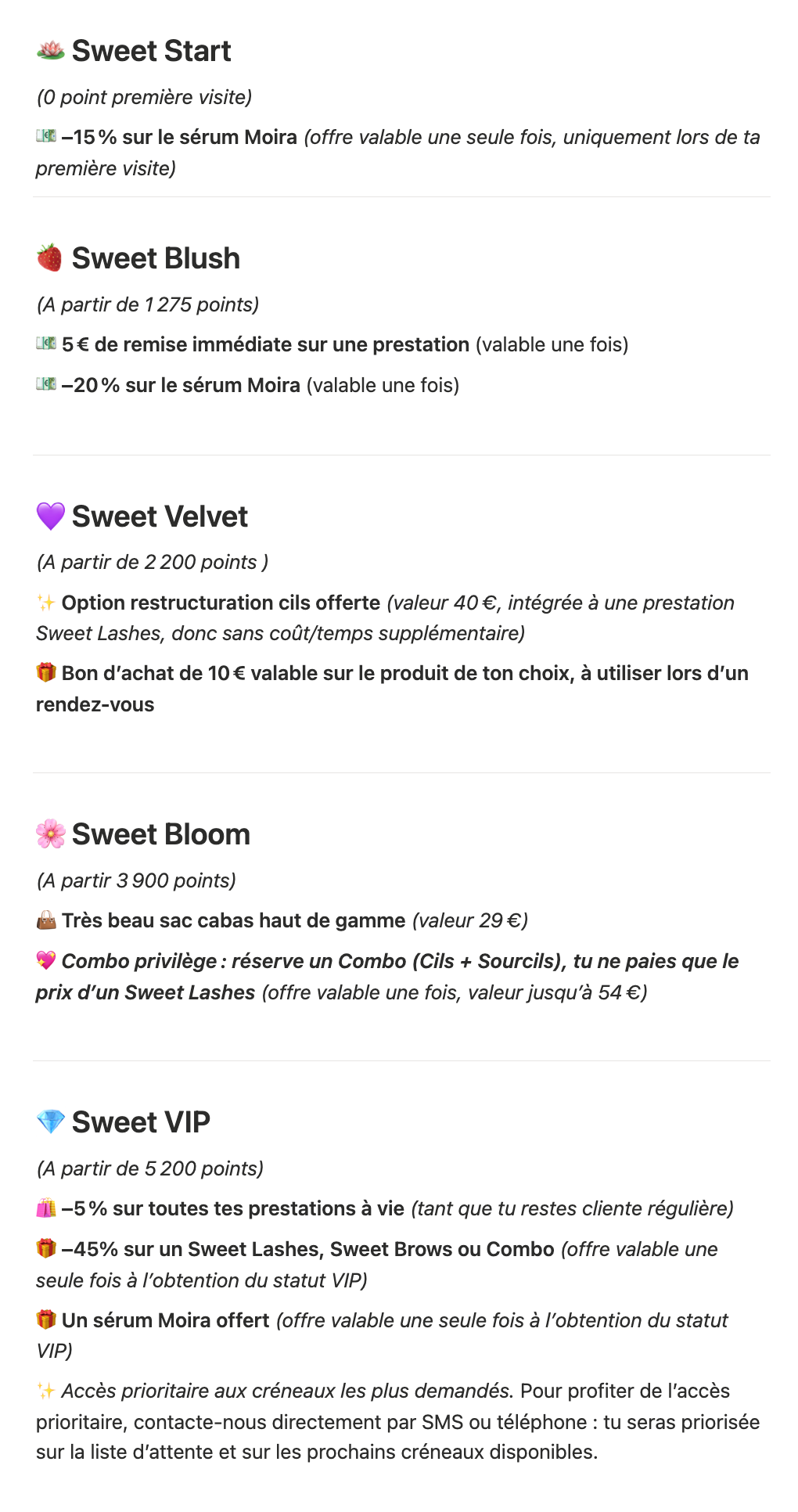Click the strawberry emoji next to Sweet Blush
Image resolution: width=798 pixels, height=1512 pixels.
point(50,258)
